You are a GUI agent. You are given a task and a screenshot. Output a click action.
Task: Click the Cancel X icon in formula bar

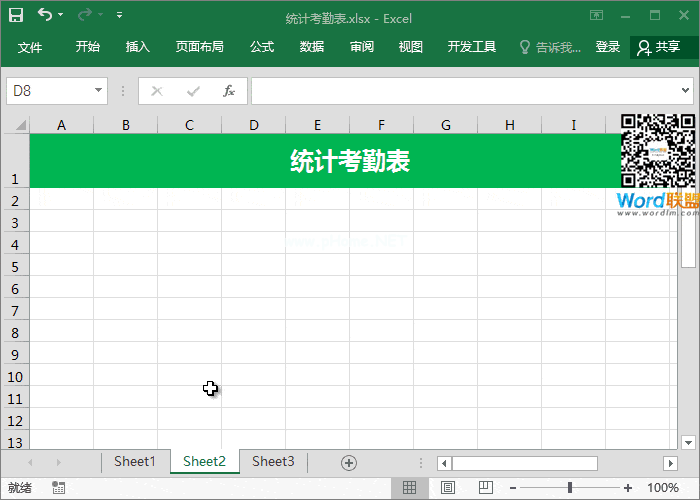157,91
